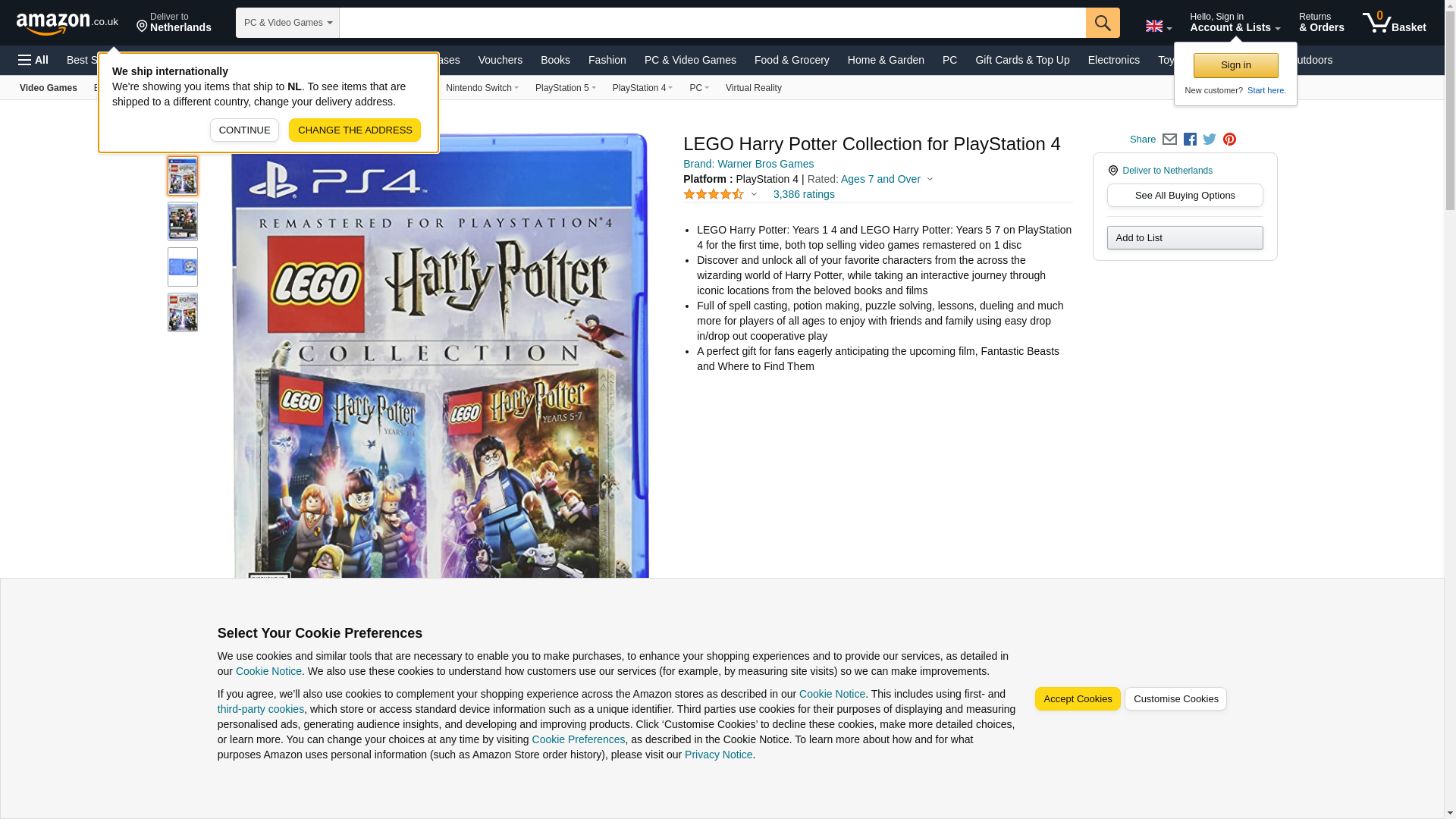Click CHANGE THE ADDRESS button

(355, 130)
